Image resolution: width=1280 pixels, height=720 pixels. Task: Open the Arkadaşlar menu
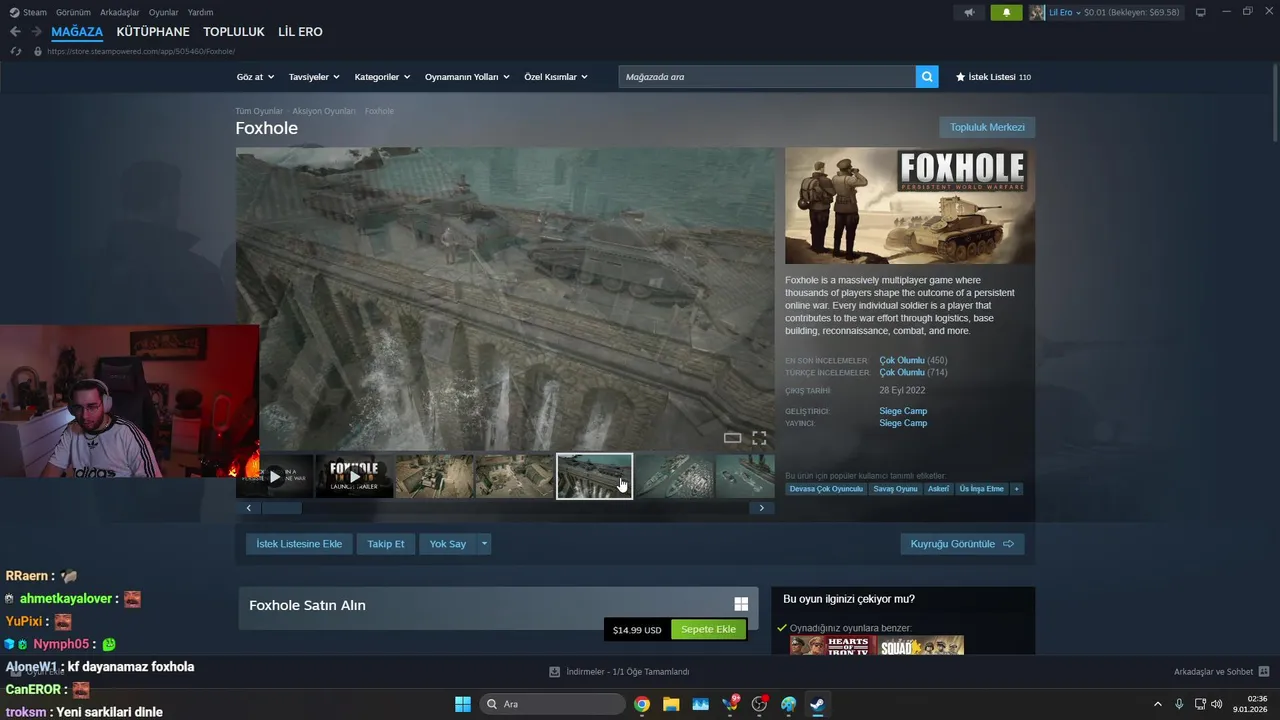(120, 13)
